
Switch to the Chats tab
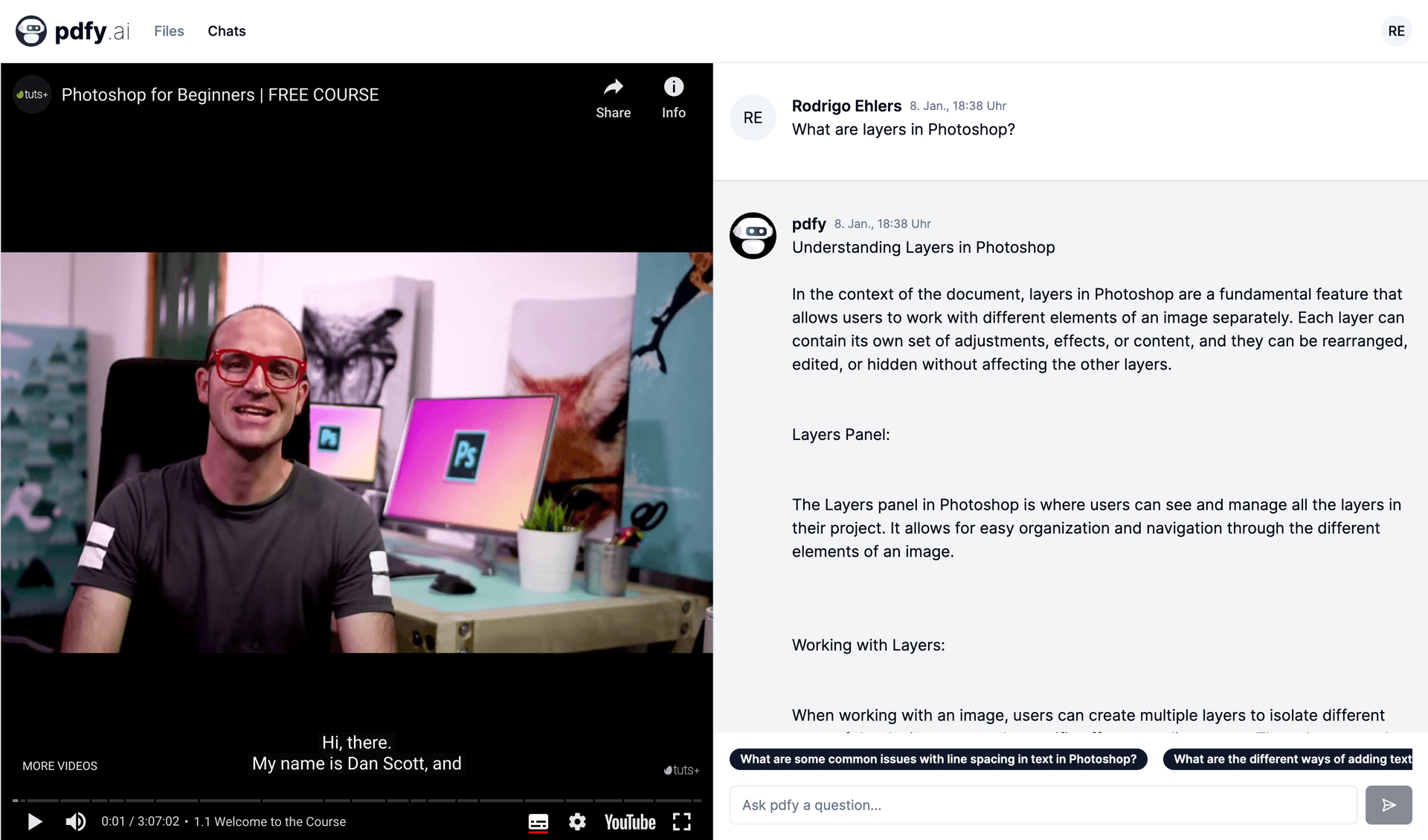(x=226, y=30)
